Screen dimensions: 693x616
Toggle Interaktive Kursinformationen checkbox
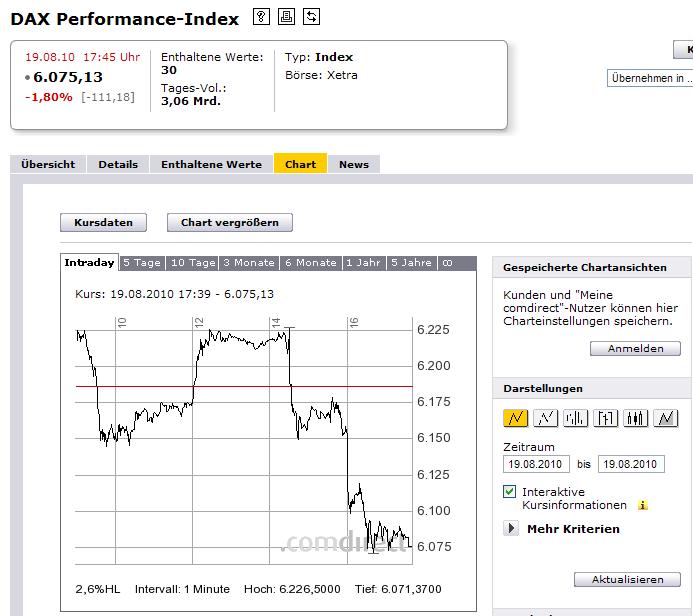point(509,491)
